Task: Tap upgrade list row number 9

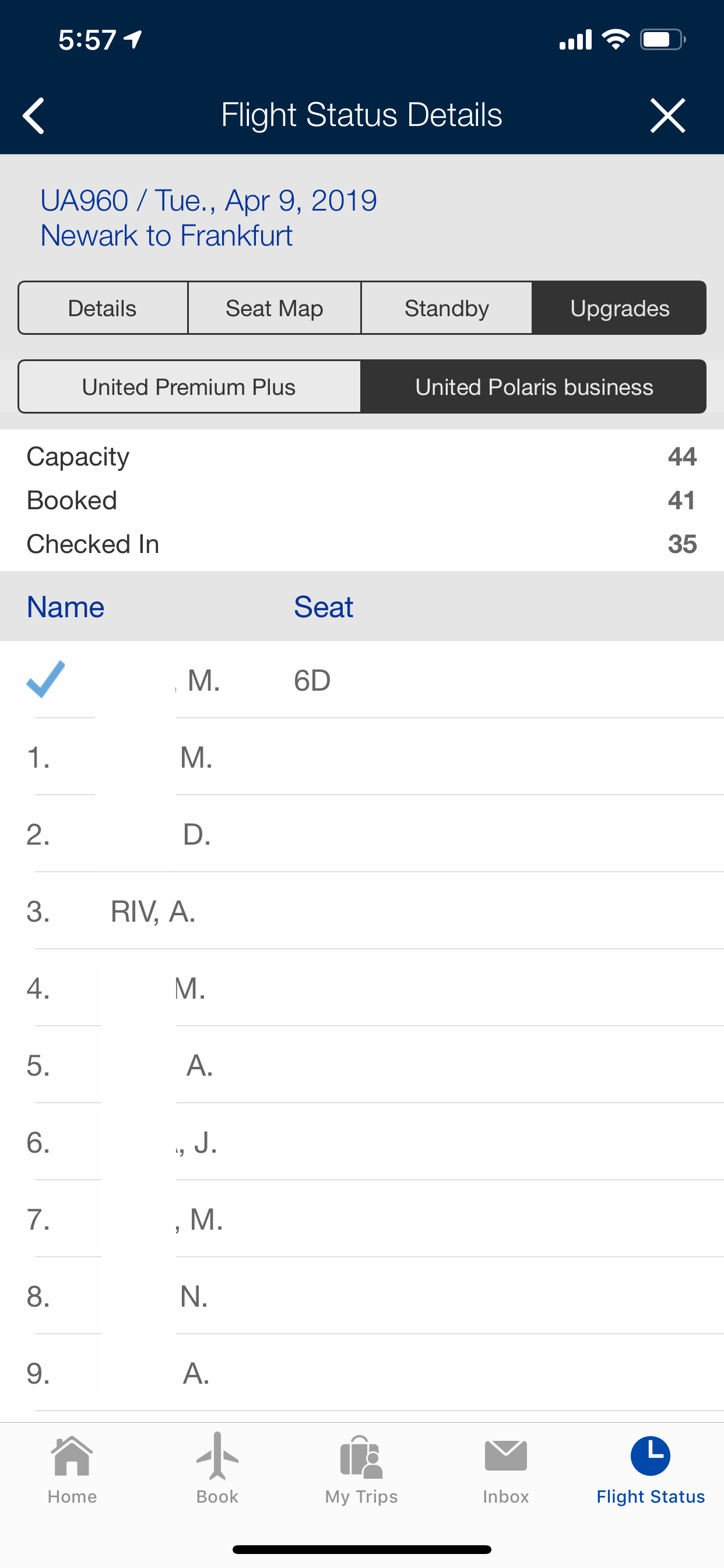Action: pyautogui.click(x=362, y=1373)
